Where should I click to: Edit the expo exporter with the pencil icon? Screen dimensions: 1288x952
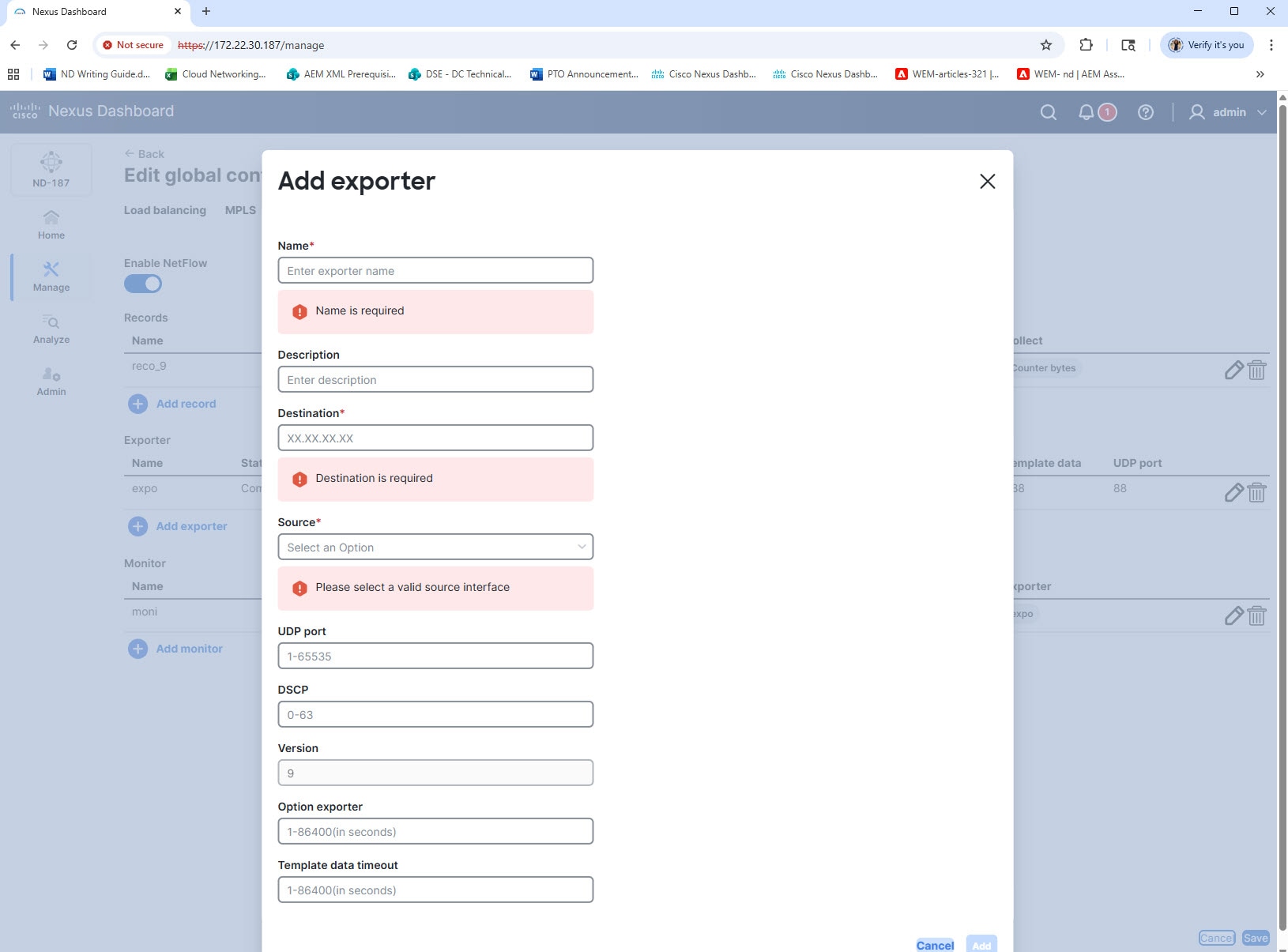[1233, 492]
